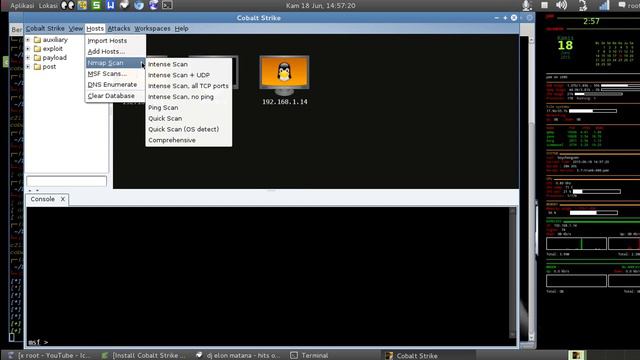Open the Cobalt Strike menu
The image size is (640, 360).
coord(45,29)
